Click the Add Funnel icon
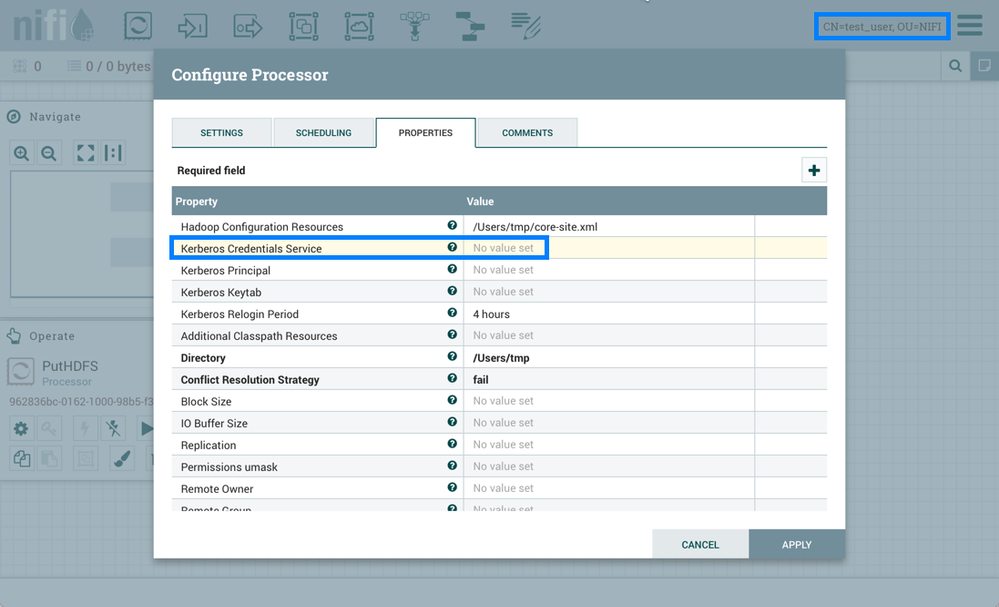This screenshot has width=999, height=607. 411,25
